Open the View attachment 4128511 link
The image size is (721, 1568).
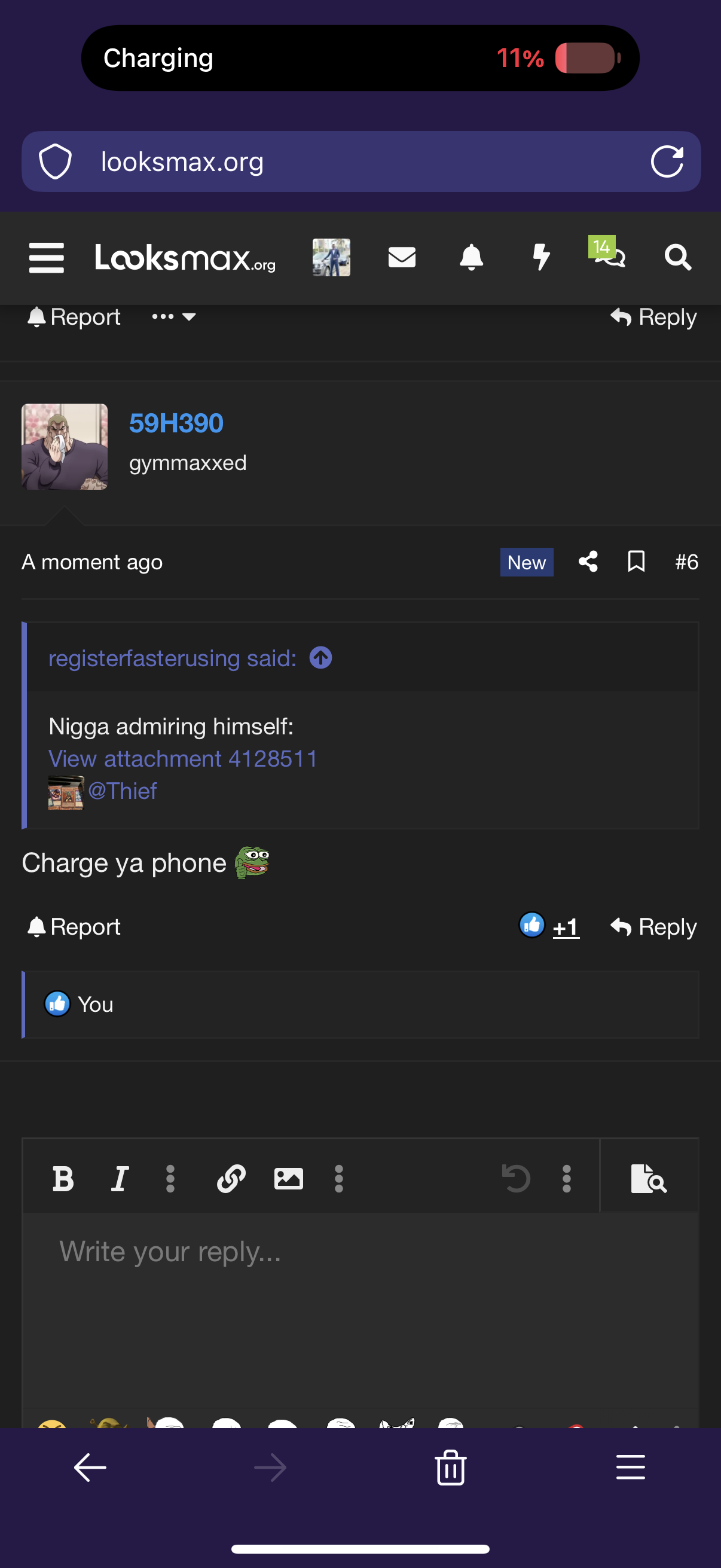point(182,758)
